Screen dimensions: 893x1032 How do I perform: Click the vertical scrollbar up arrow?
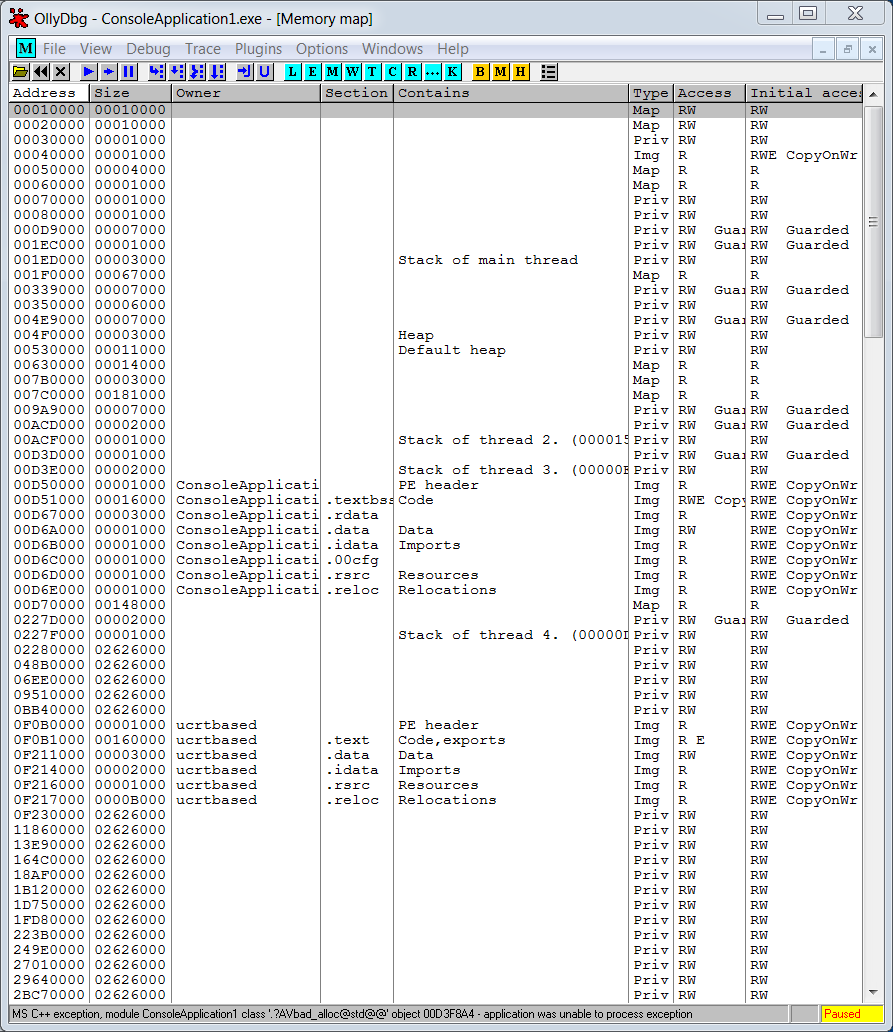[x=873, y=94]
